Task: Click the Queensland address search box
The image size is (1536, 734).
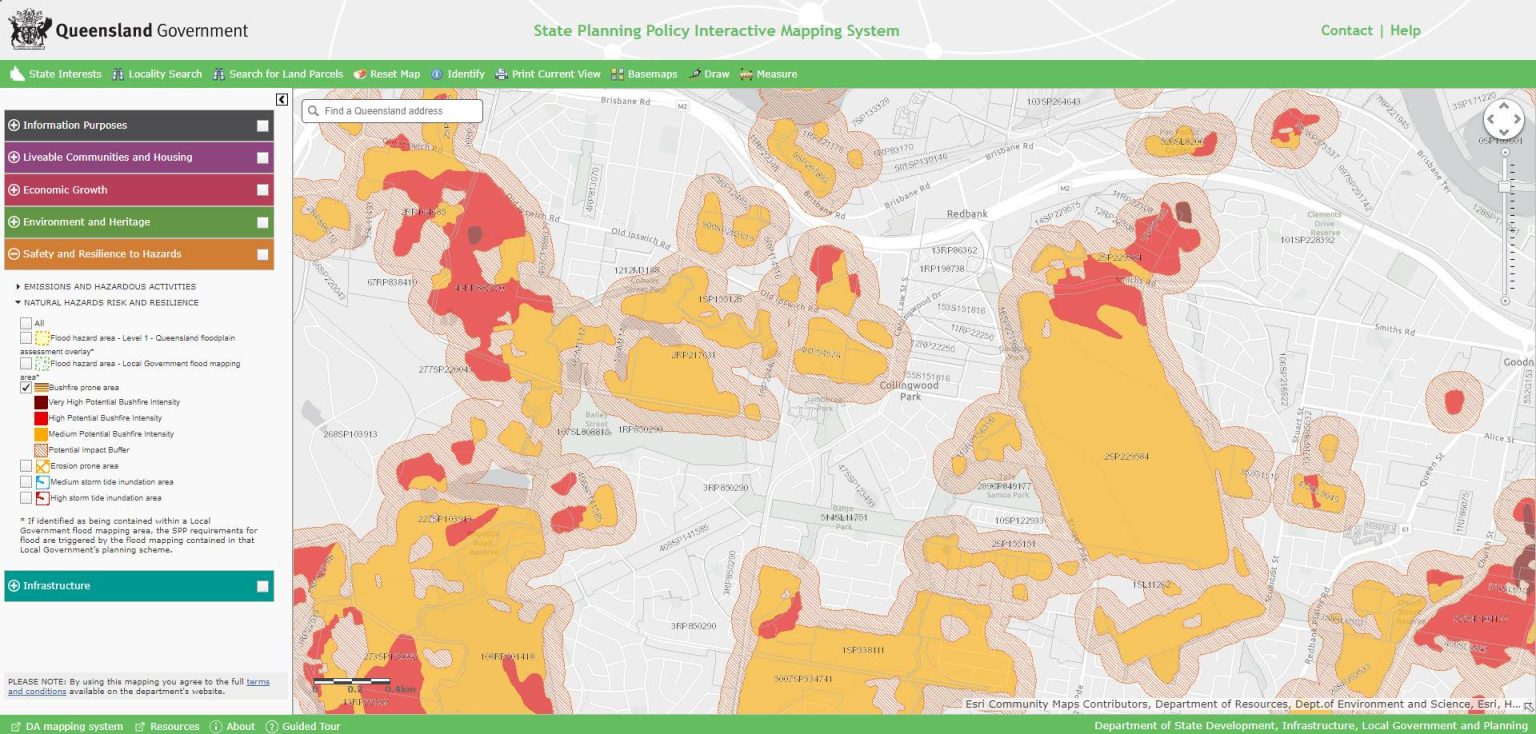Action: point(390,110)
